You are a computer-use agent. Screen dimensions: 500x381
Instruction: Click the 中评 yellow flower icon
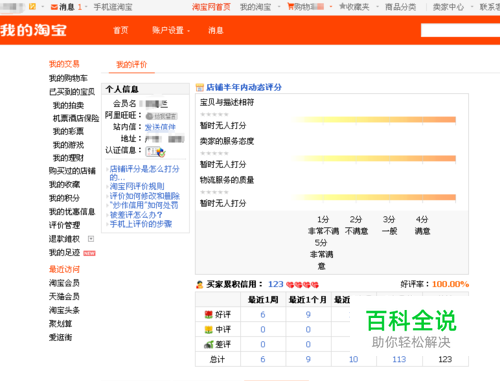pyautogui.click(x=209, y=330)
